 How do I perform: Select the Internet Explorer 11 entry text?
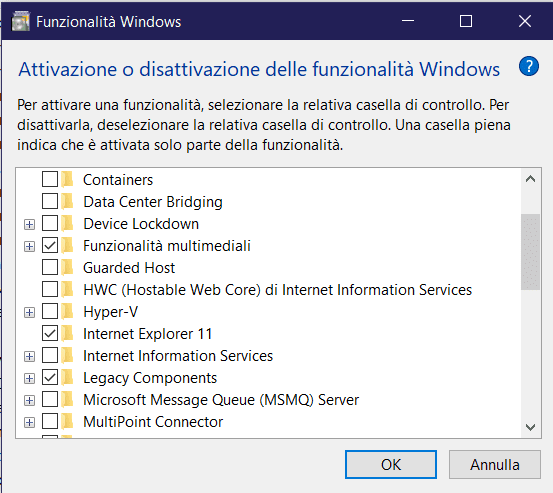tap(147, 334)
